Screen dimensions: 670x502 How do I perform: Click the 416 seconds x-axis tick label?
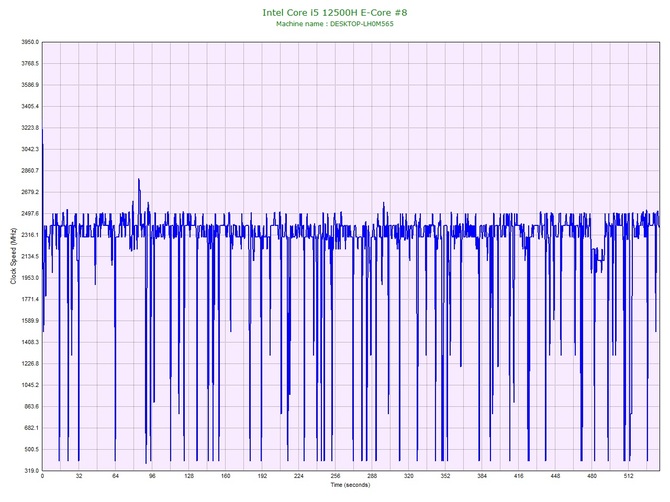pyautogui.click(x=519, y=476)
